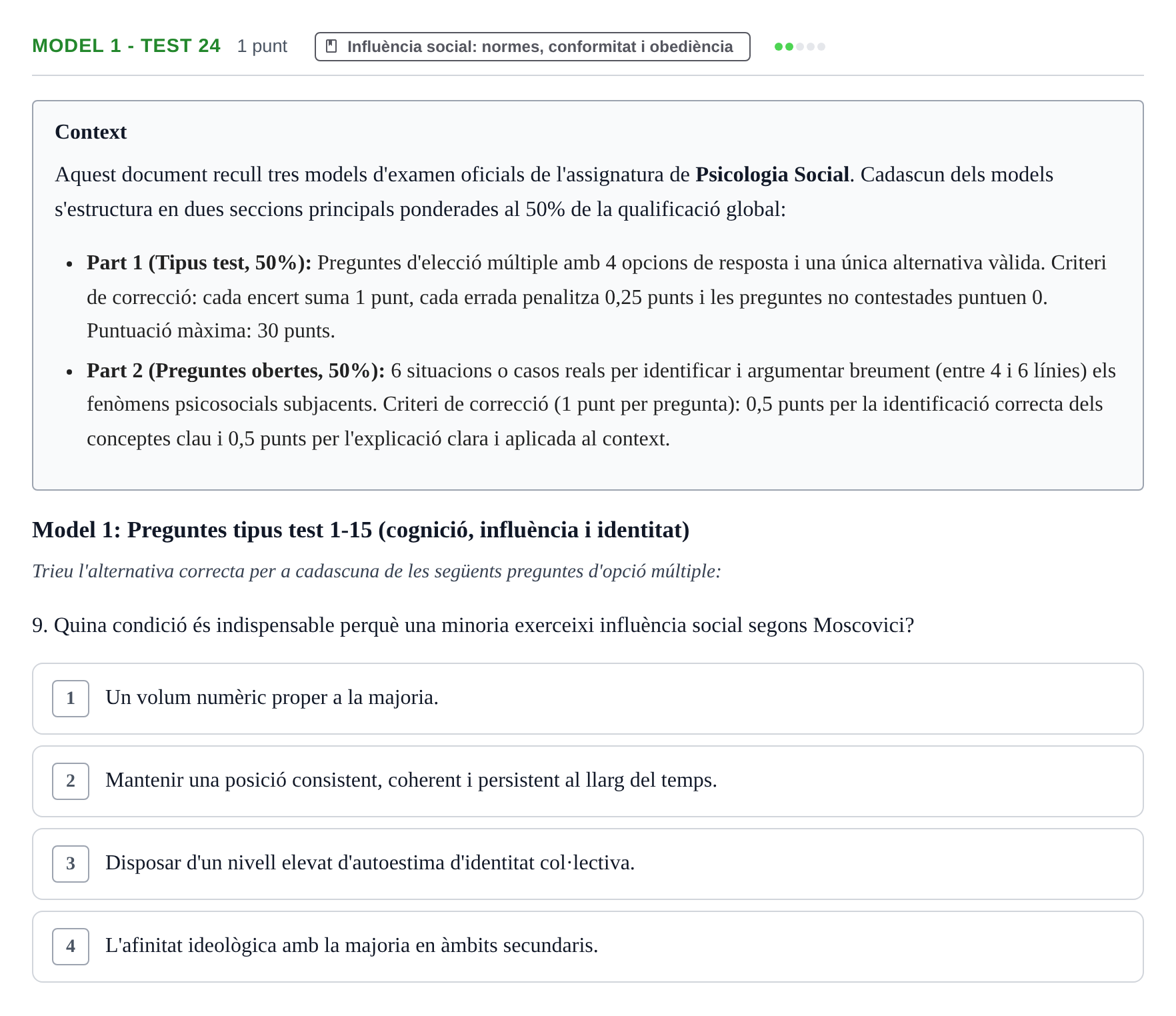Click the number 4 badge of fourth option
This screenshot has height=1016, width=1176.
click(71, 946)
